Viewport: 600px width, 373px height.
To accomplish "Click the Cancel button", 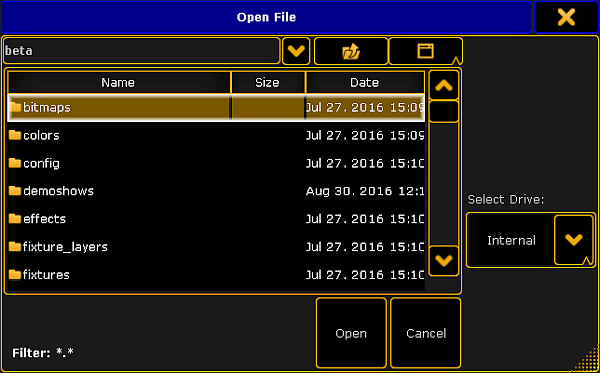I will tap(426, 333).
